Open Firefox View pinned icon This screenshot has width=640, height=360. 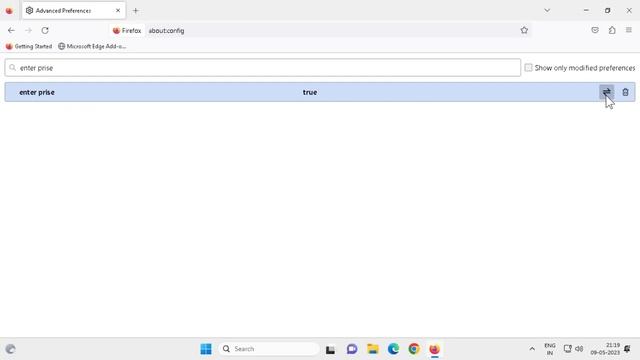pos(9,11)
